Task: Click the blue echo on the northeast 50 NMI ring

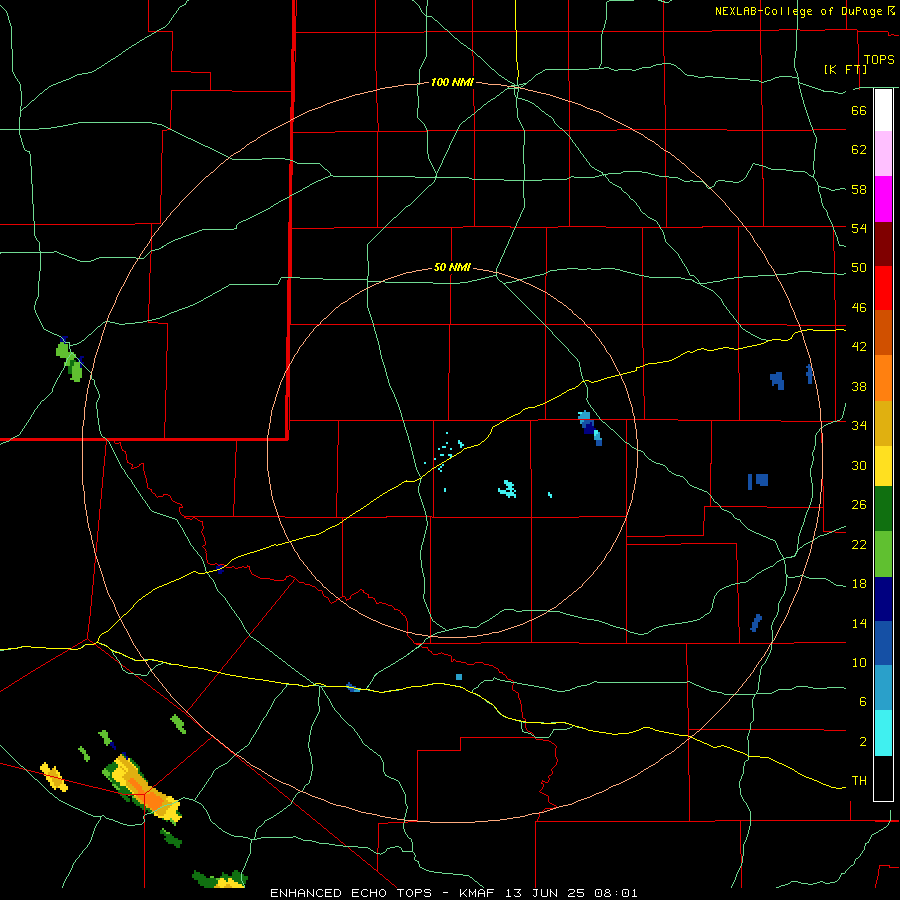Action: 590,428
